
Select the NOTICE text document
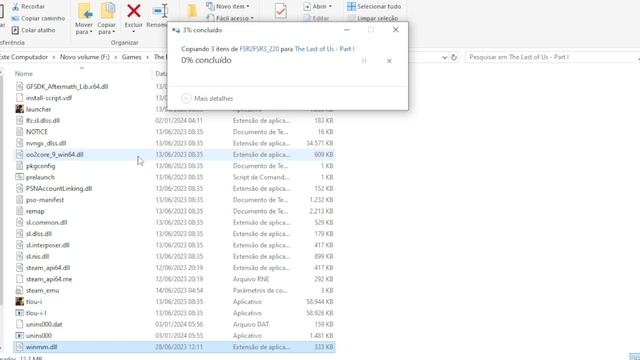click(x=37, y=132)
